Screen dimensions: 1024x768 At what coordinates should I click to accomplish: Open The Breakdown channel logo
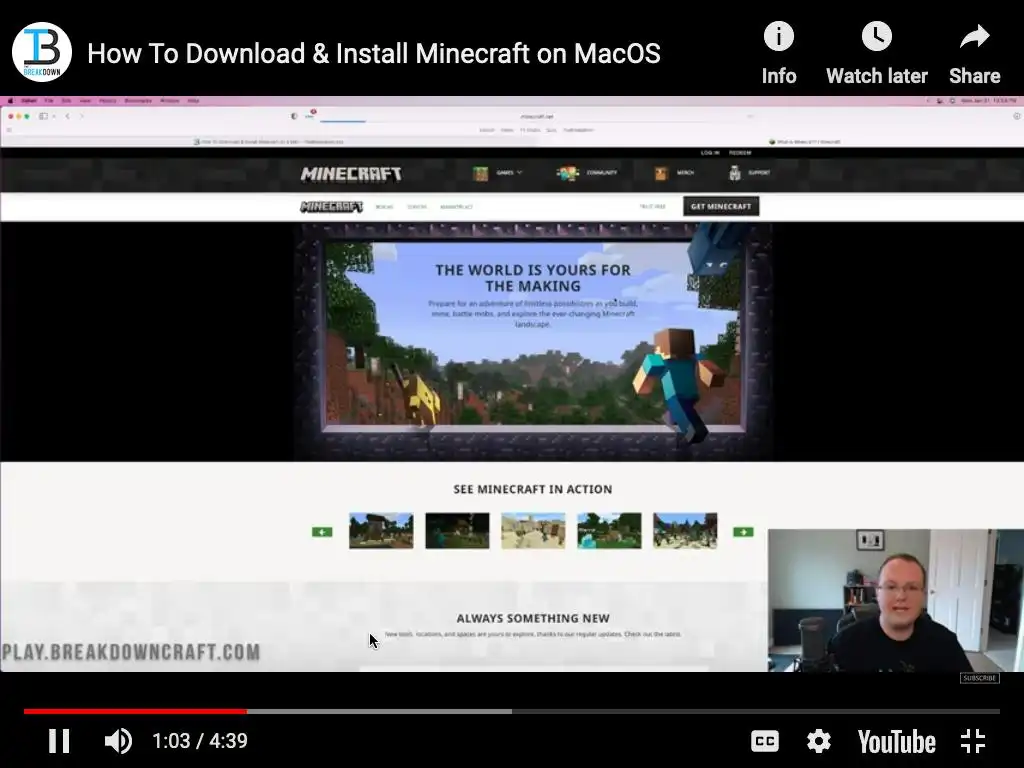(42, 52)
